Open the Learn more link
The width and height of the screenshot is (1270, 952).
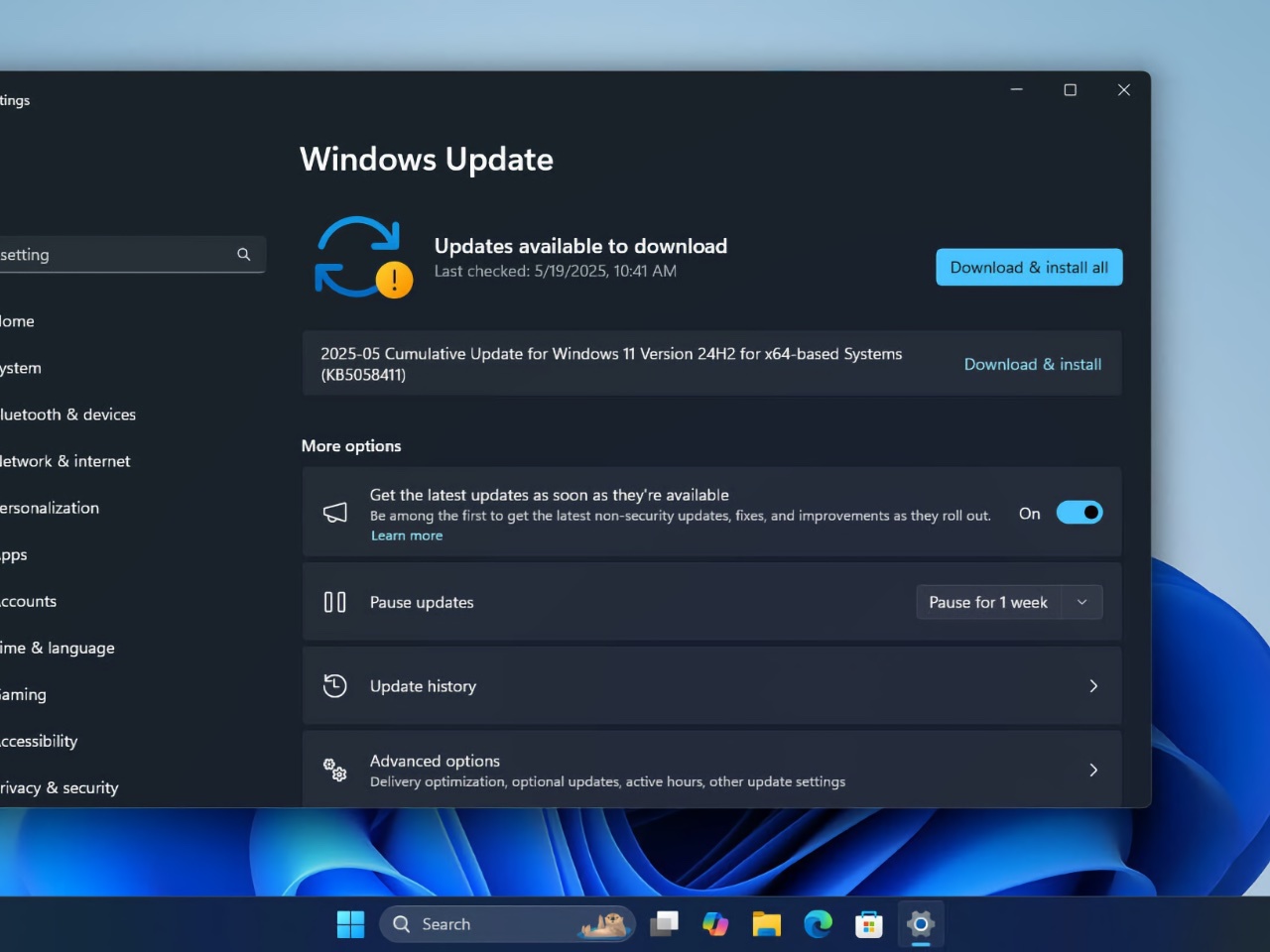pos(407,535)
